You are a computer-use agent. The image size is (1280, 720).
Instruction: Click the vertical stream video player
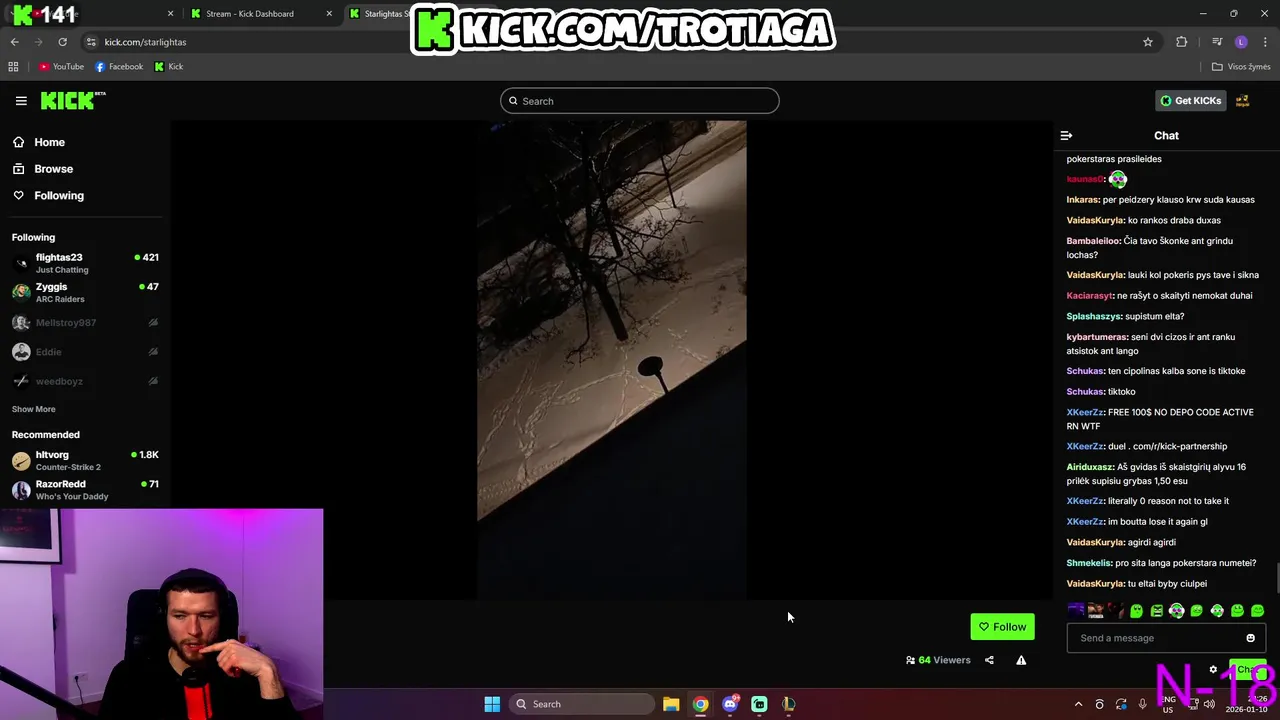pyautogui.click(x=611, y=360)
